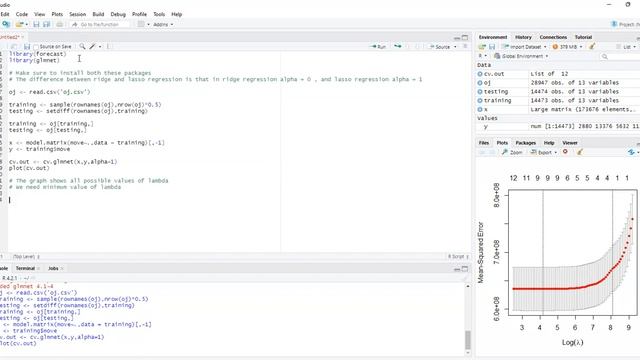Source the script file
Image resolution: width=640 pixels, height=360 pixels.
pyautogui.click(x=440, y=47)
